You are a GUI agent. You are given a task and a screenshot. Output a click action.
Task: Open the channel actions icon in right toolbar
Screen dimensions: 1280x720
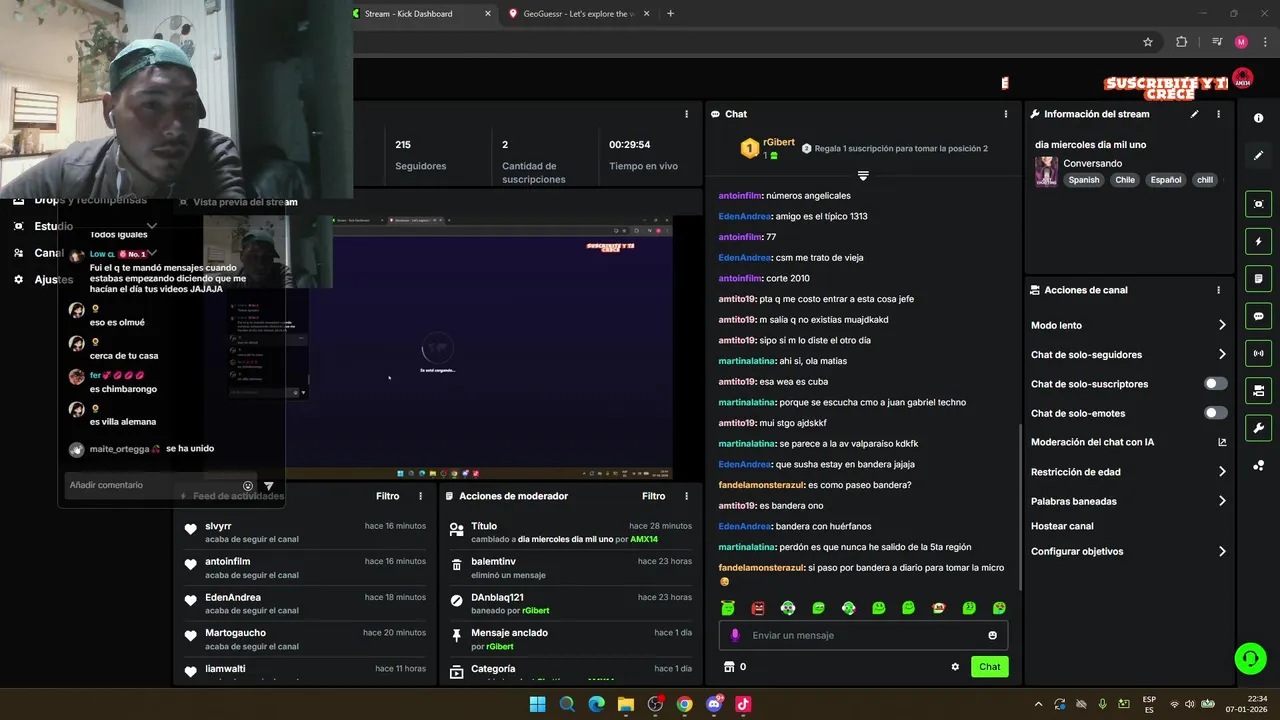(1258, 390)
